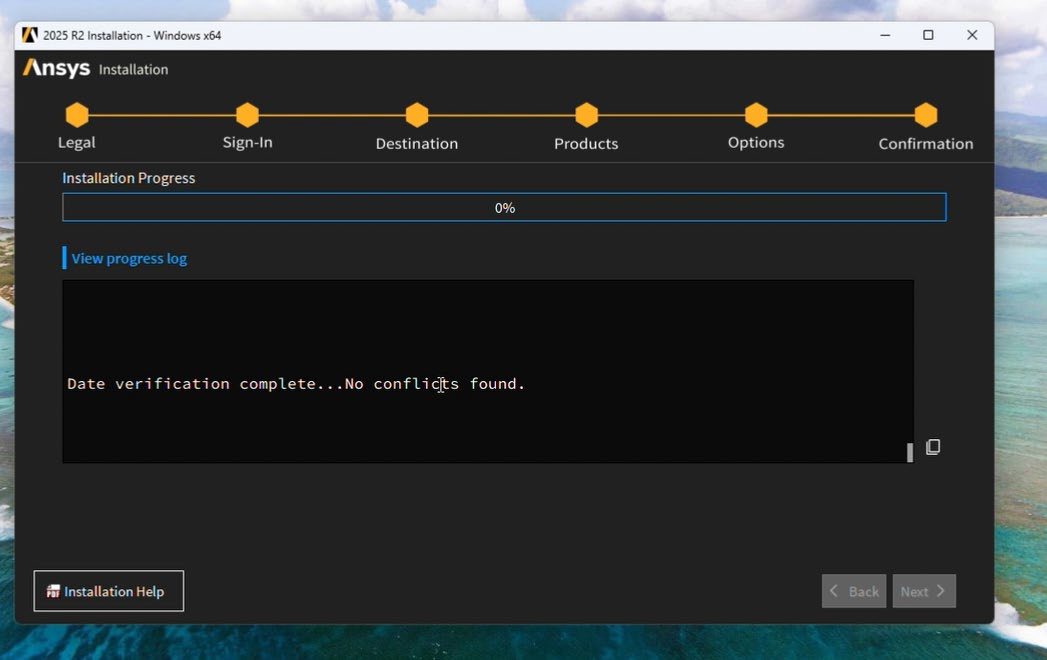Minimize the Ansys installation window
The height and width of the screenshot is (660, 1047).
tap(884, 35)
